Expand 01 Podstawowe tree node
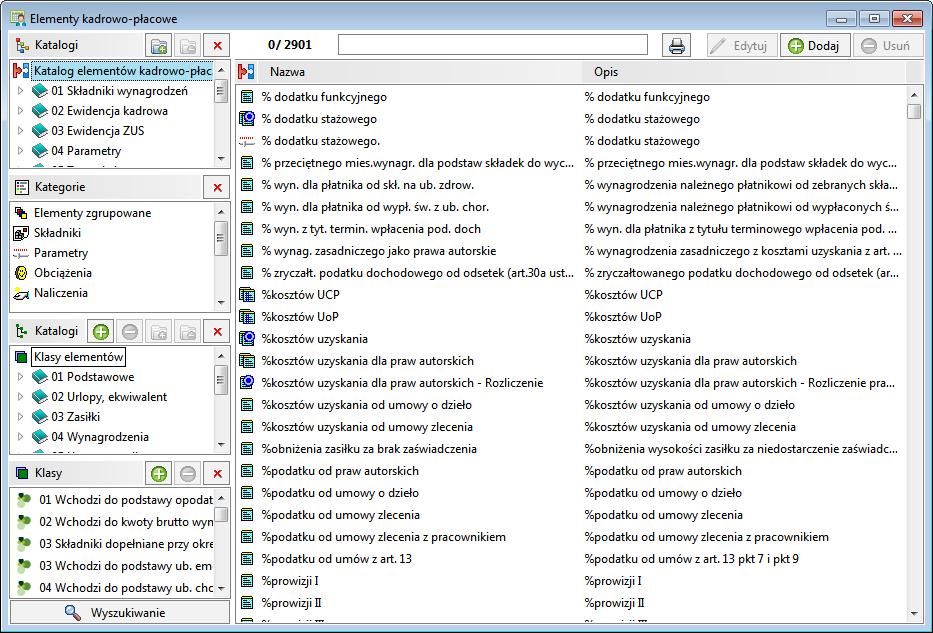The image size is (933, 633). pos(20,377)
